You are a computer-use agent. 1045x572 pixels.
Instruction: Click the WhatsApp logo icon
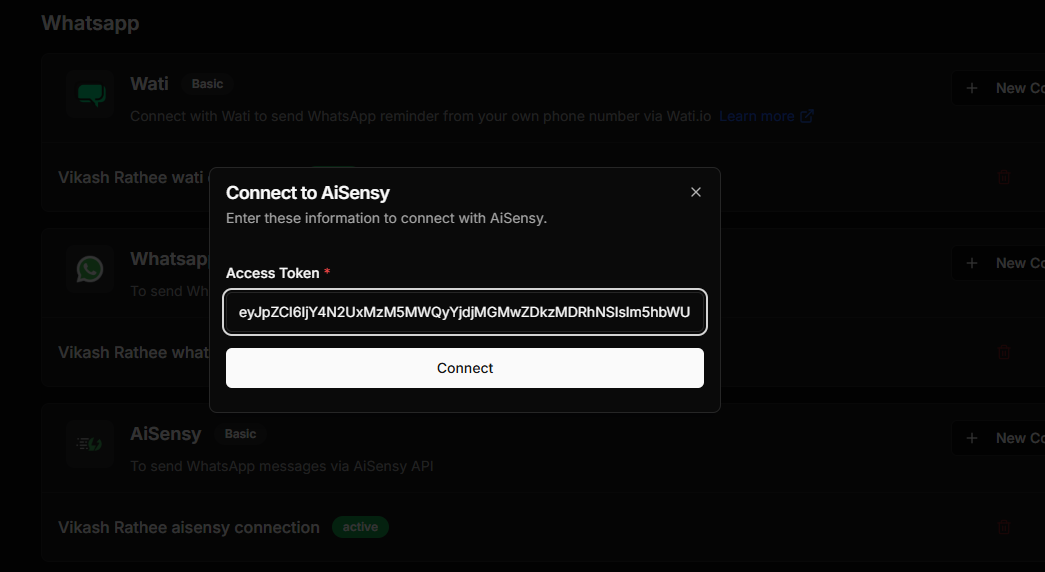pos(90,269)
